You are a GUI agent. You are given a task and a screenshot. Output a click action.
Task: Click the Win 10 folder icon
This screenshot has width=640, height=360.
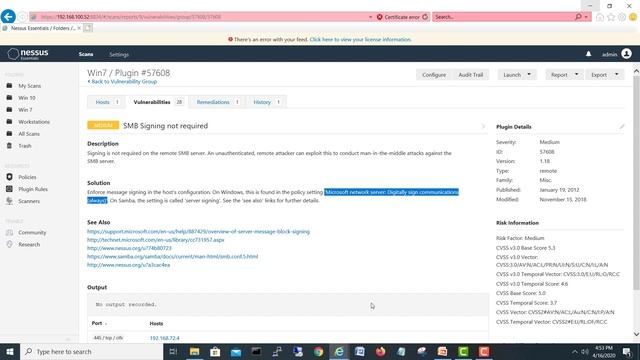pyautogui.click(x=9, y=98)
